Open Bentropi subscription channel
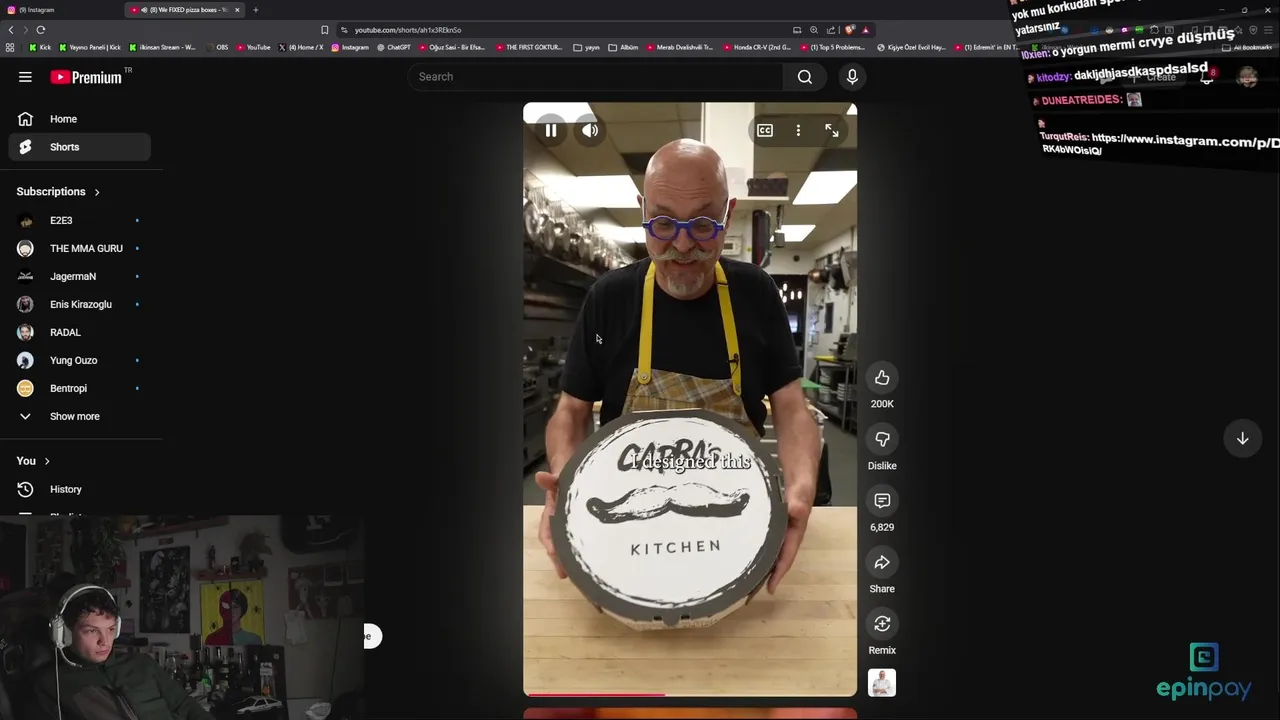The height and width of the screenshot is (720, 1280). click(80, 388)
